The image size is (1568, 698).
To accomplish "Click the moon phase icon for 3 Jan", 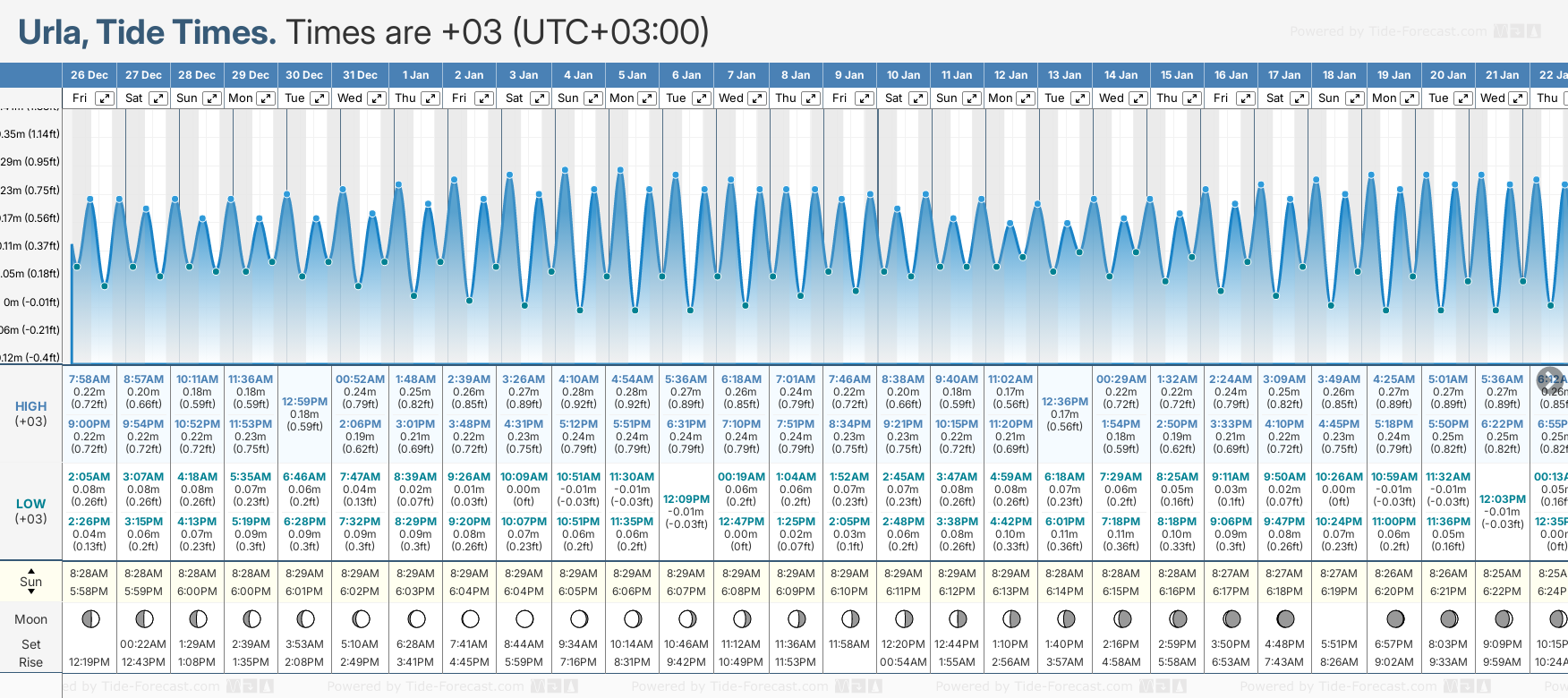I will [524, 619].
